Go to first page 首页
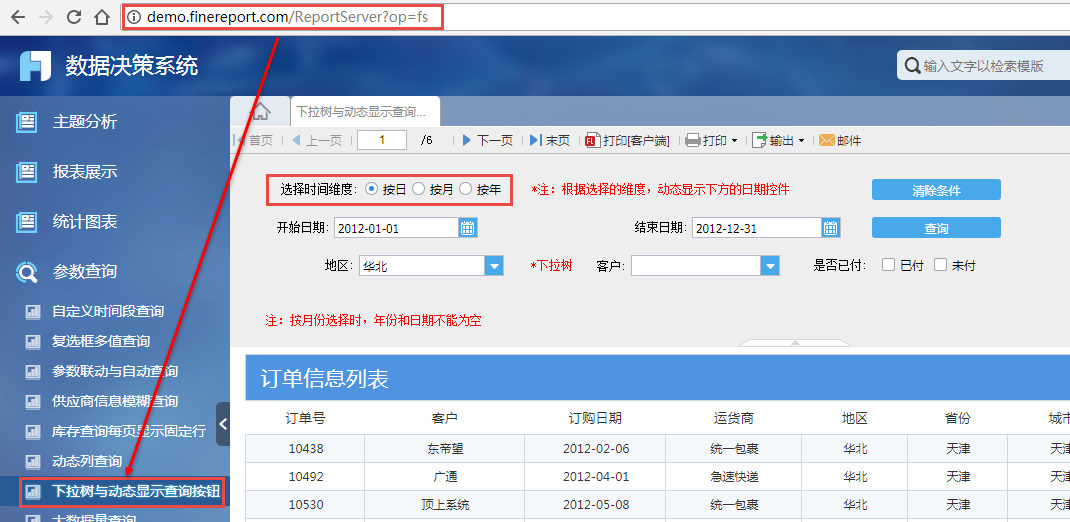This screenshot has width=1070, height=522. point(253,141)
